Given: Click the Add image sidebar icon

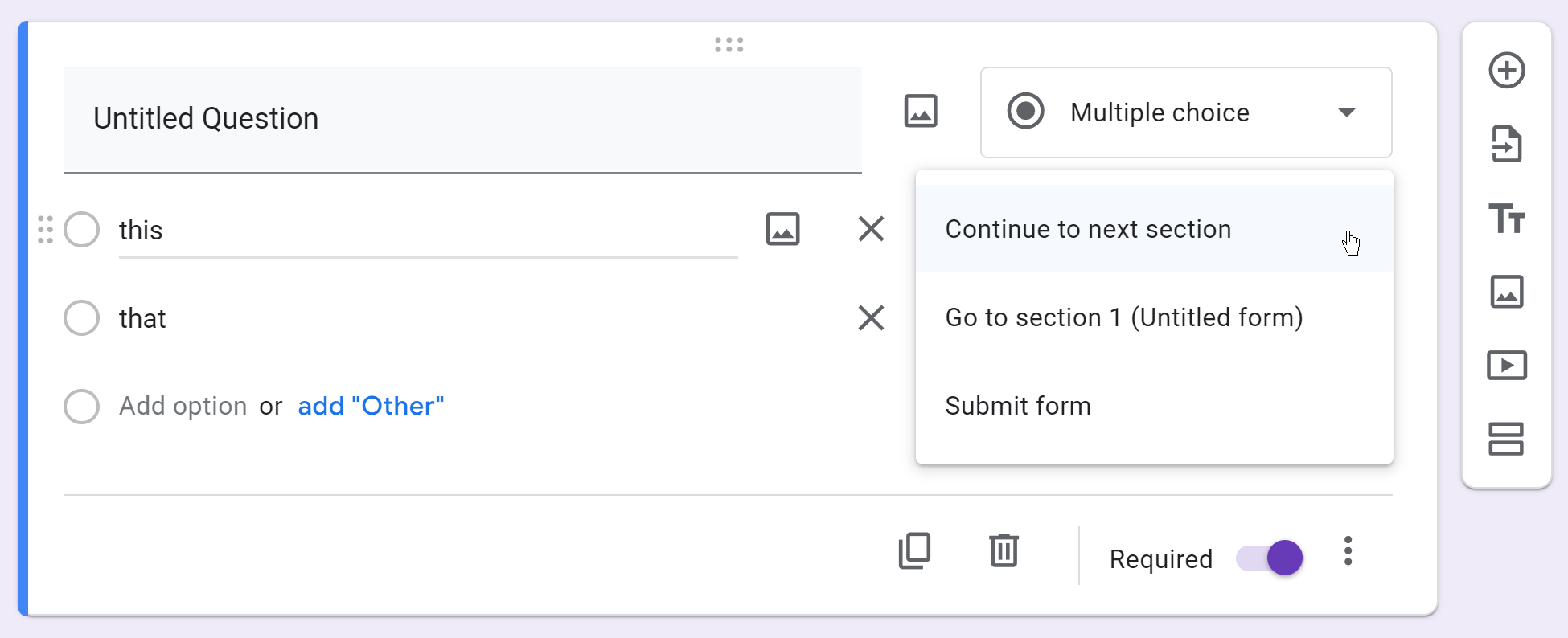Looking at the screenshot, I should click(1507, 292).
